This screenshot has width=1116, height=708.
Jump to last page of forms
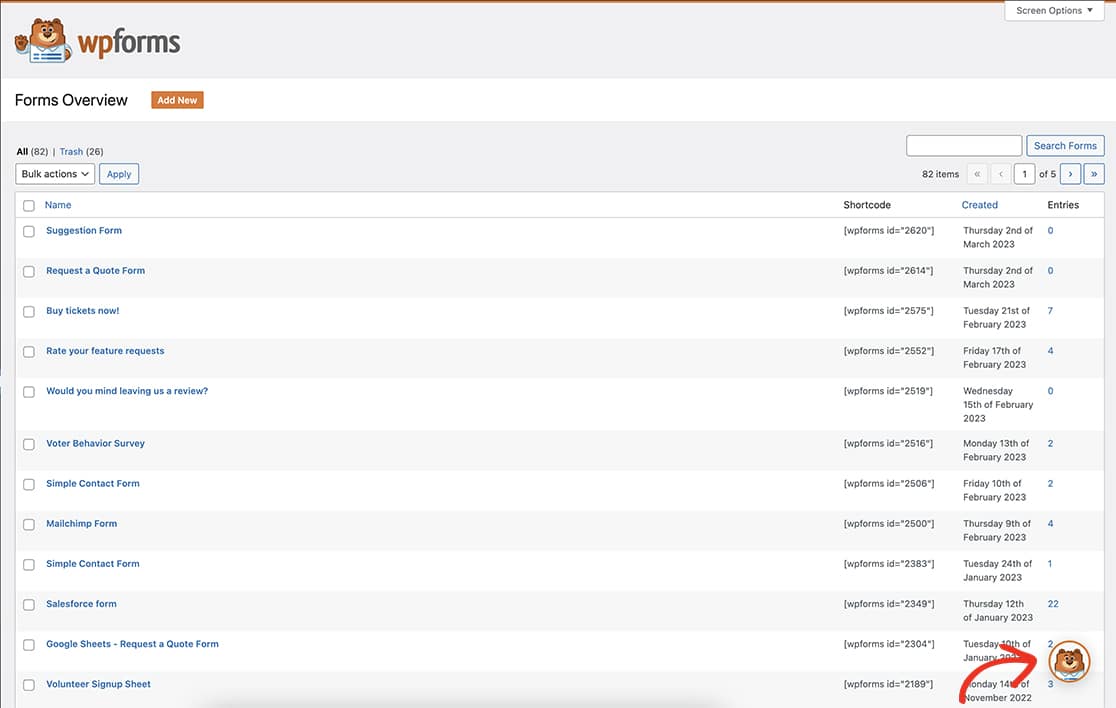pyautogui.click(x=1094, y=174)
